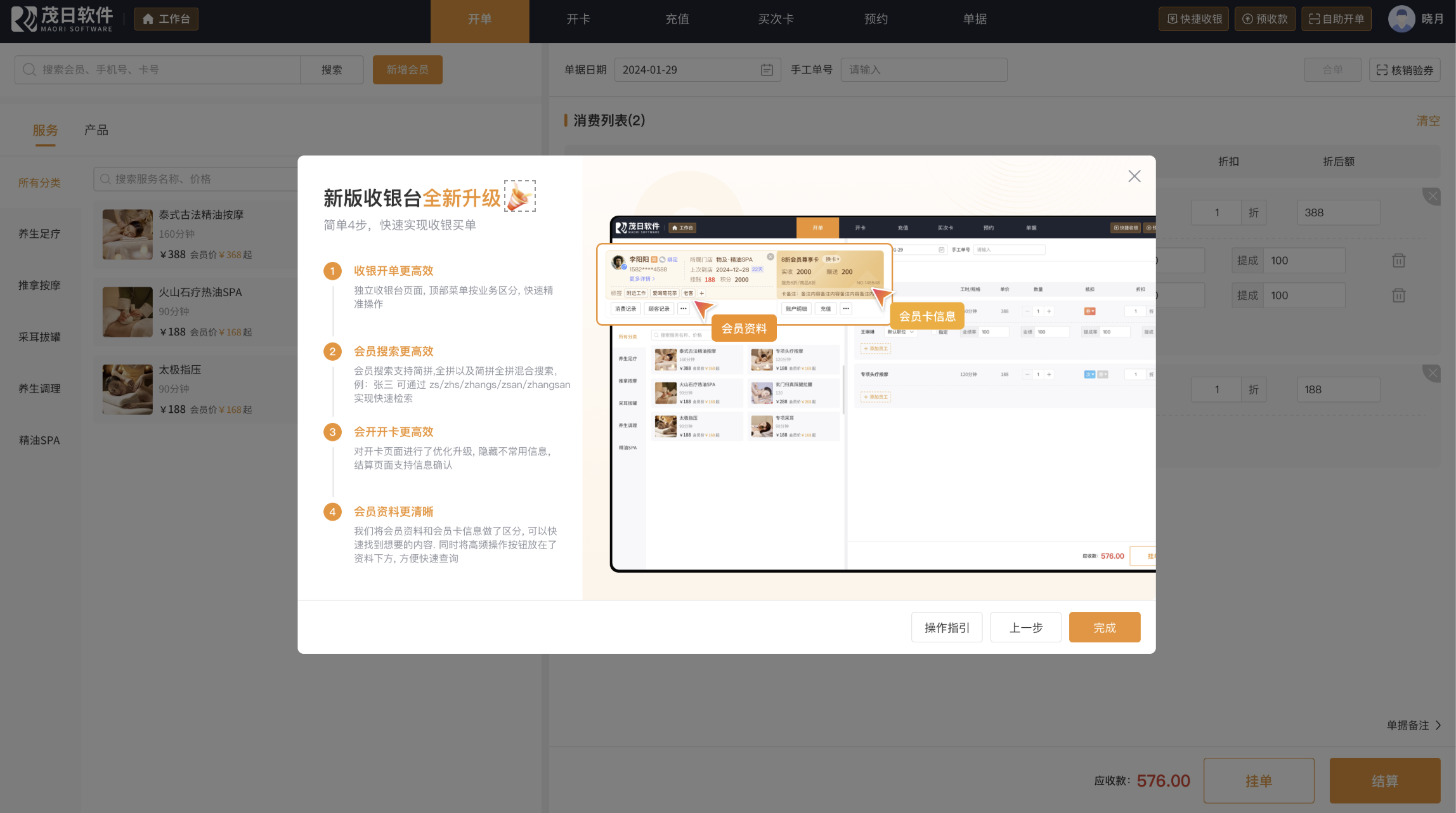Remove the 388 item with circular X icon
The width and height of the screenshot is (1456, 813).
1432,196
